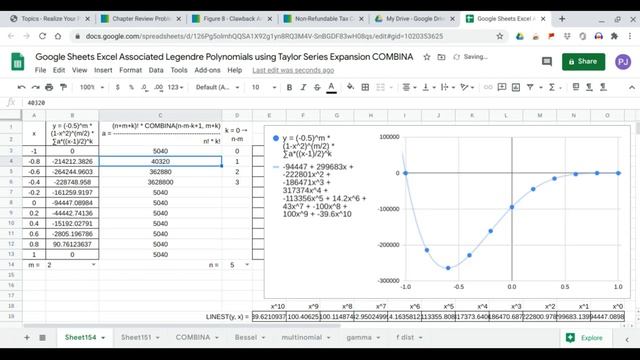This screenshot has width=640, height=360.
Task: Reload the page in Chrome
Action: [42, 36]
